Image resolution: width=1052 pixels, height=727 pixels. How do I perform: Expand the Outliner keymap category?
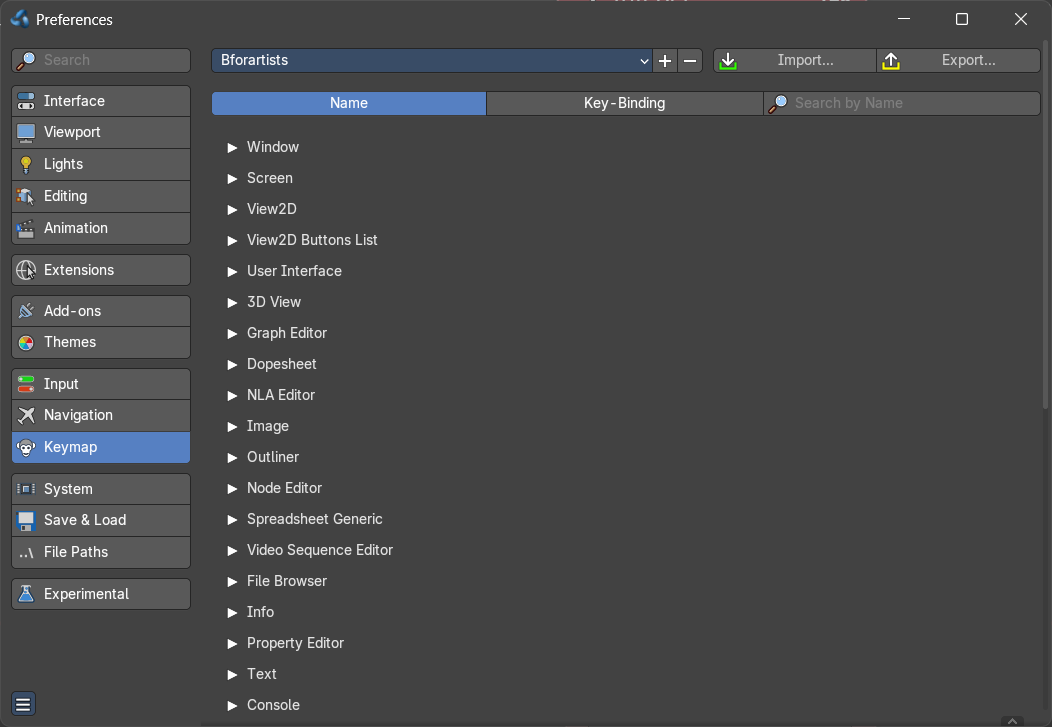(232, 457)
